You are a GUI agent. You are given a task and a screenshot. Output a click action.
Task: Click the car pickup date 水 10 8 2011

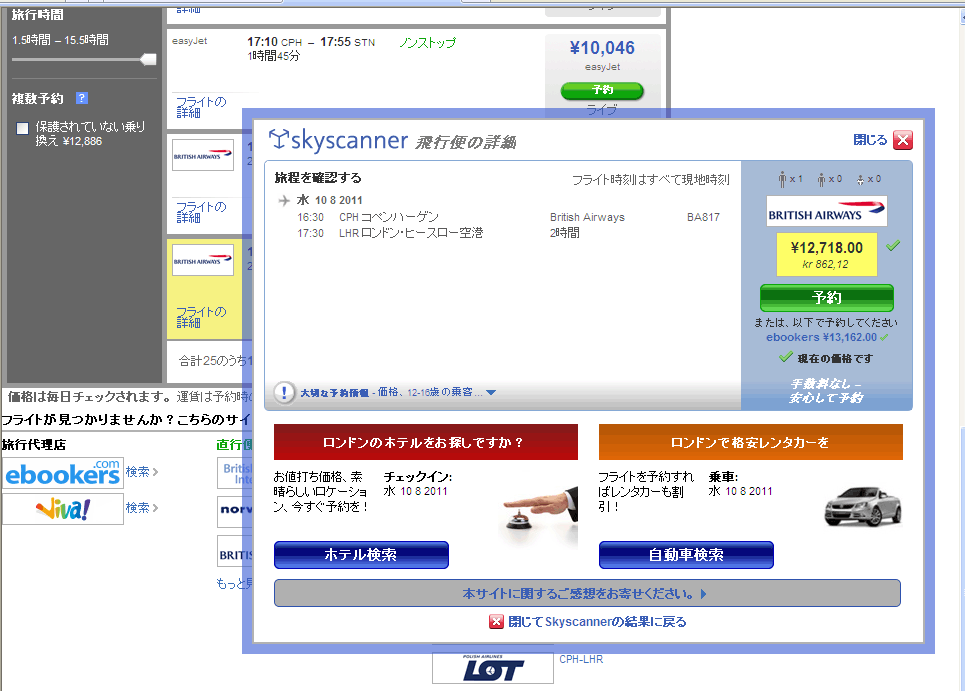pos(740,491)
